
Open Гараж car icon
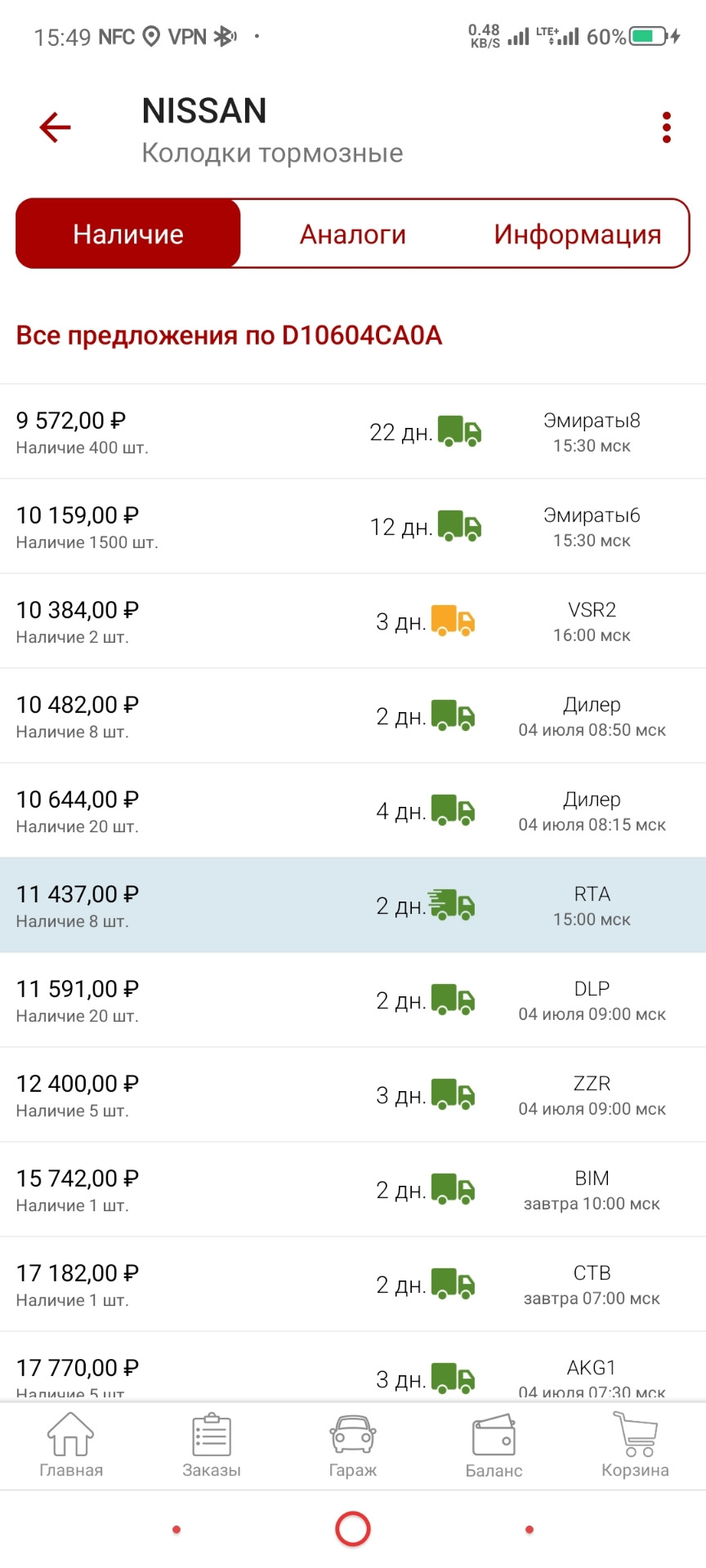click(352, 1445)
